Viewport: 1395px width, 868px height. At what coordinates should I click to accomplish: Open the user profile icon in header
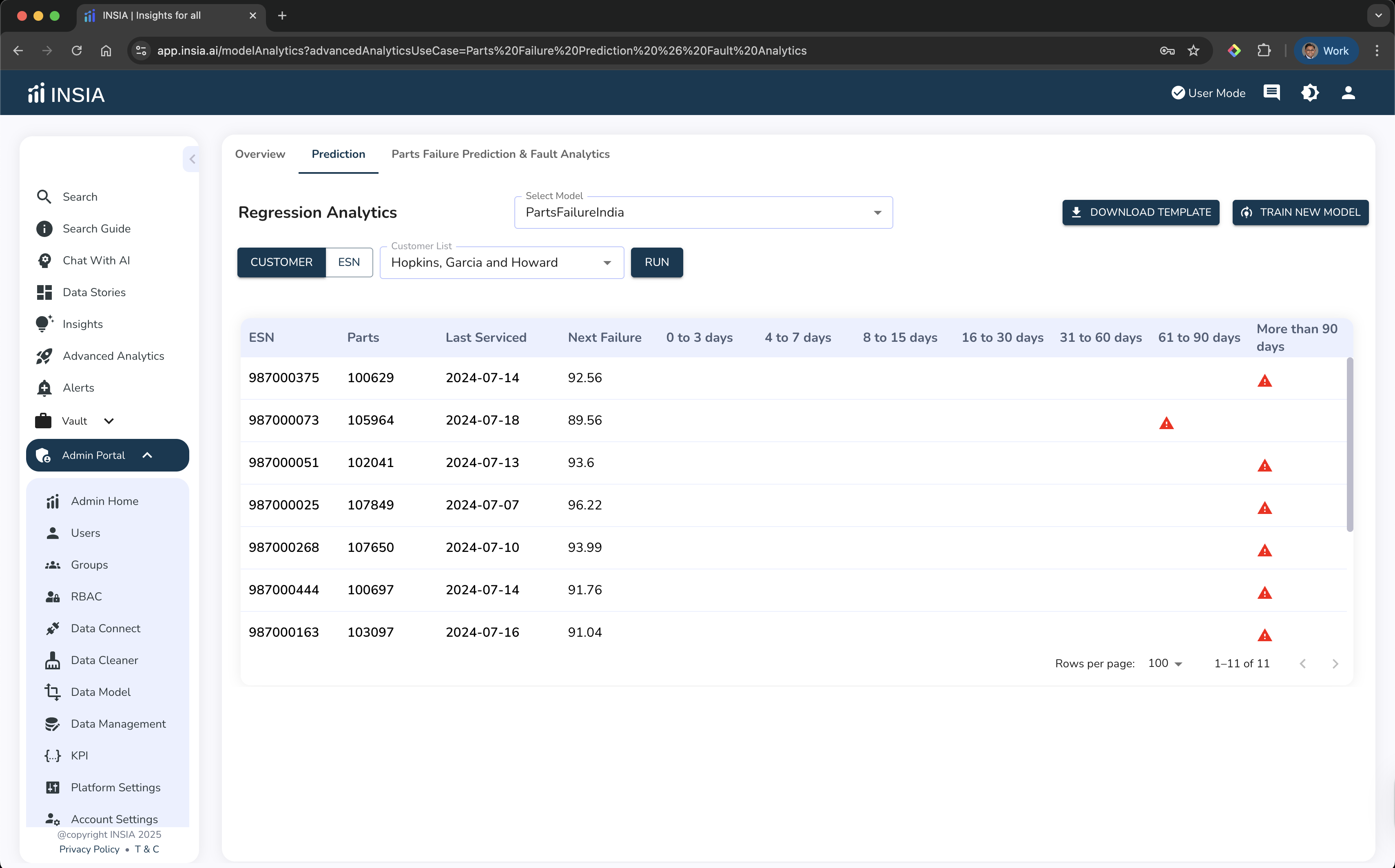click(1348, 93)
